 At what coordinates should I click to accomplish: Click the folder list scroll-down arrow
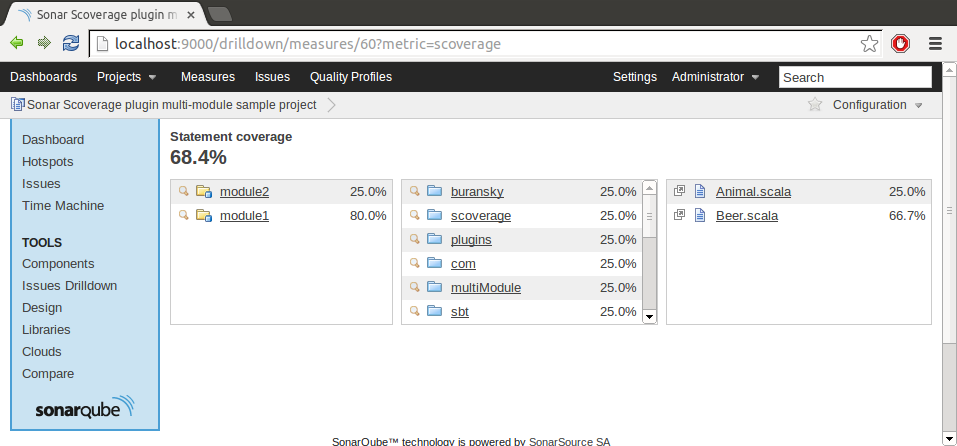click(x=649, y=316)
